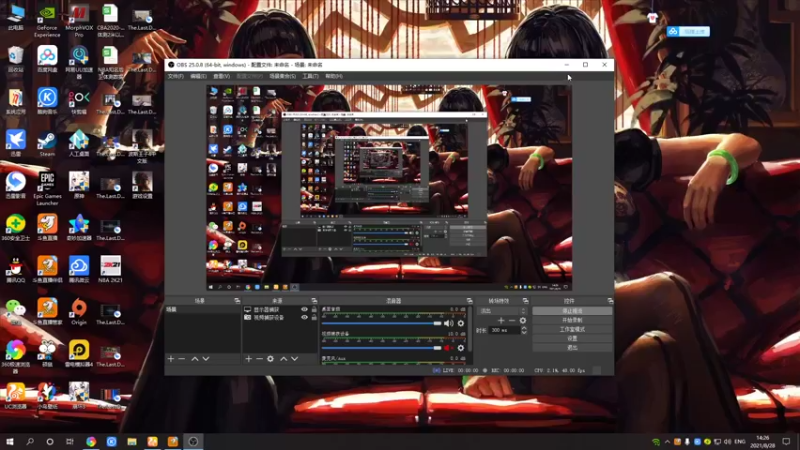The image size is (800, 450).
Task: Open Help menu in OBS
Action: [334, 77]
